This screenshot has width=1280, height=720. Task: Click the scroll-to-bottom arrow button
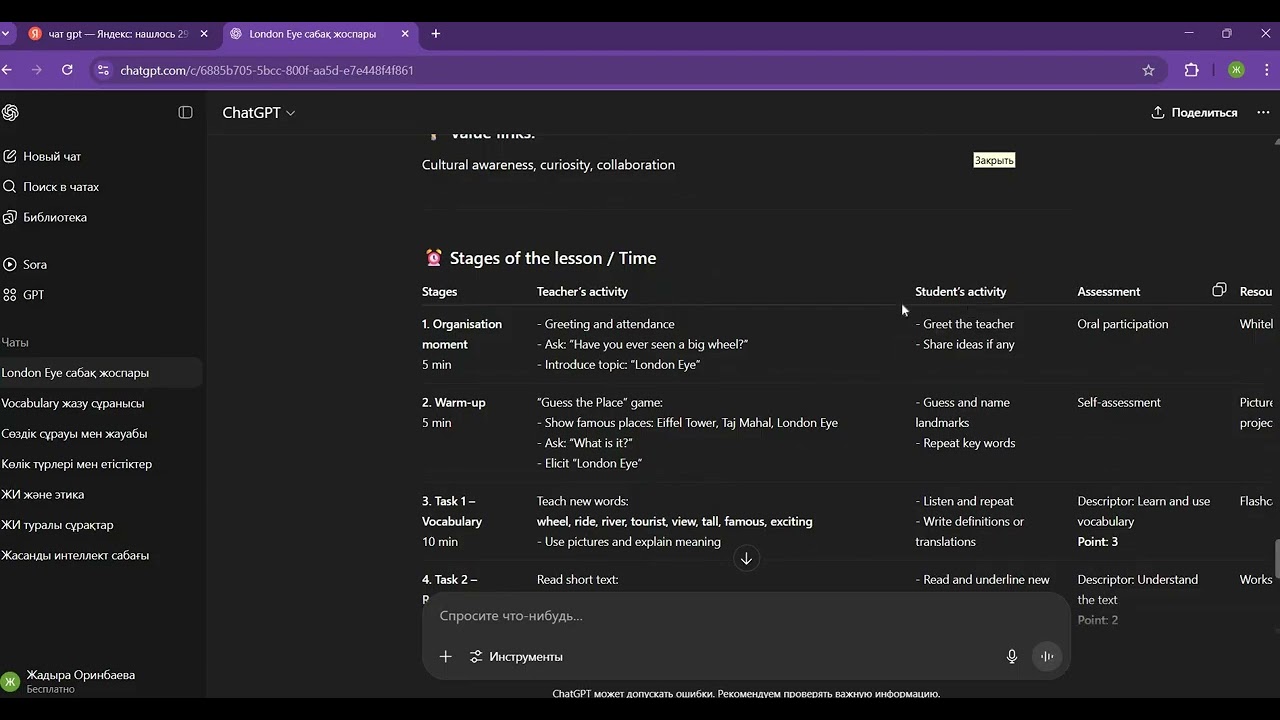(x=746, y=559)
